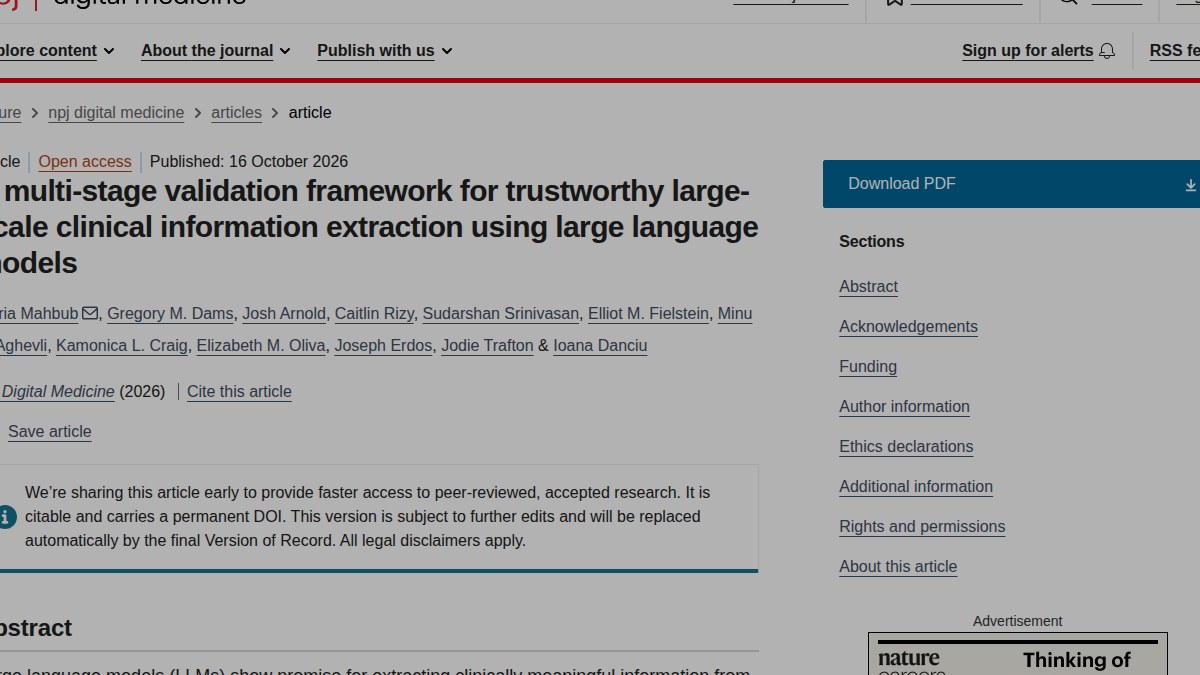Jump to the Acknowledgements section
This screenshot has width=1200, height=675.
(x=908, y=327)
